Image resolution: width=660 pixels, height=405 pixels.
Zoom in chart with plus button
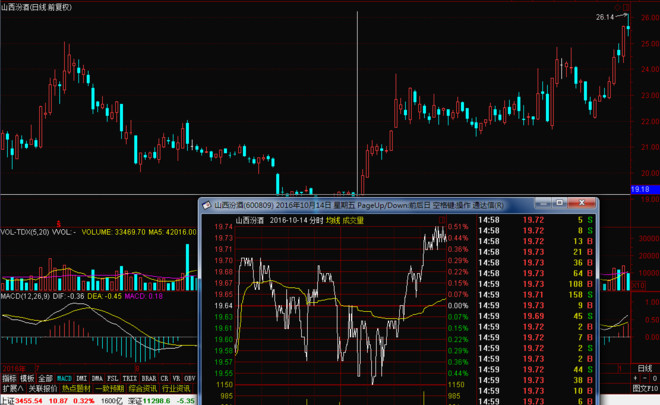[x=636, y=378]
